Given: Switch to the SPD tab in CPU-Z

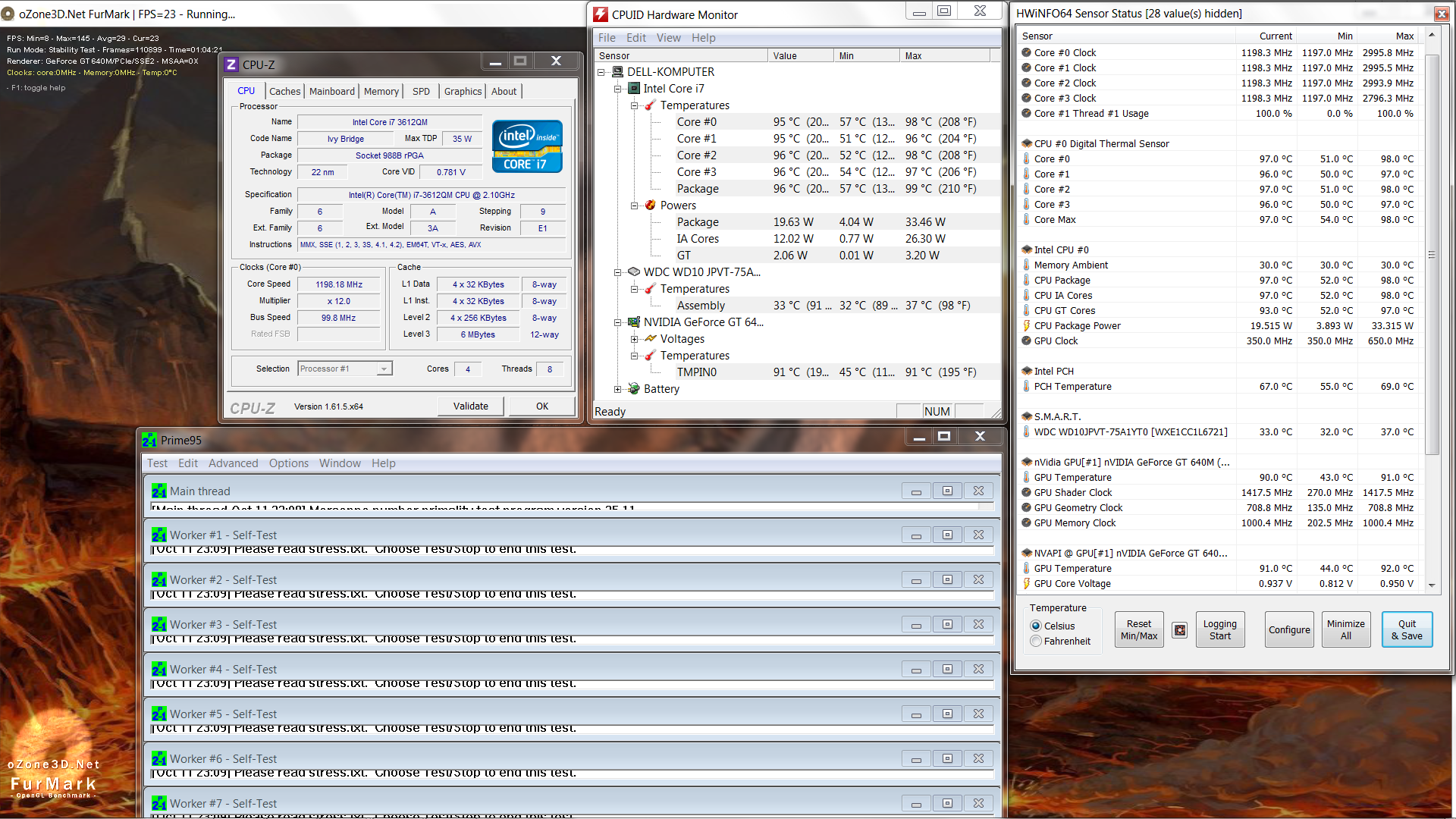Looking at the screenshot, I should [x=422, y=91].
